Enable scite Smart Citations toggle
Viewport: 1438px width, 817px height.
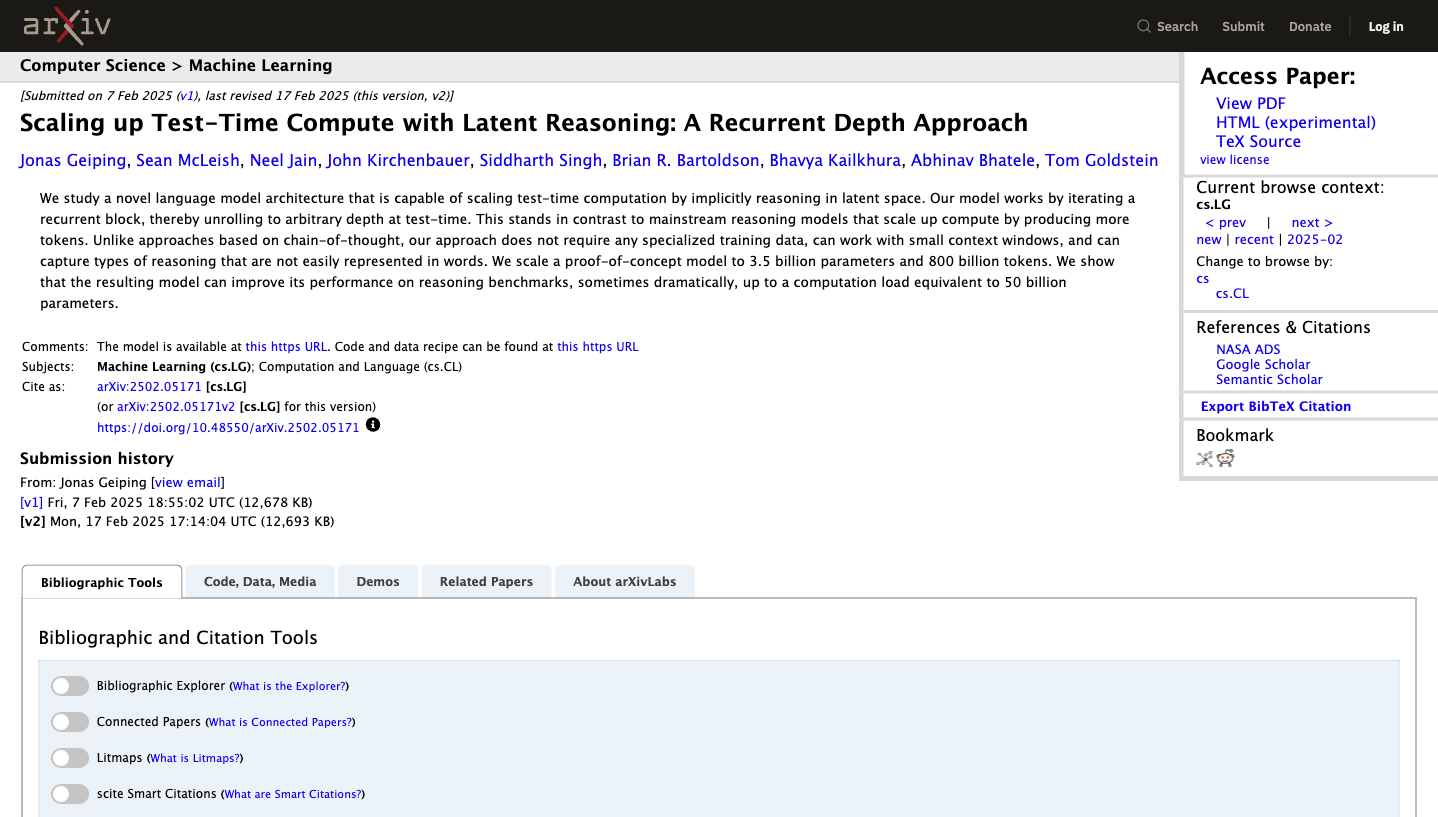coord(70,794)
